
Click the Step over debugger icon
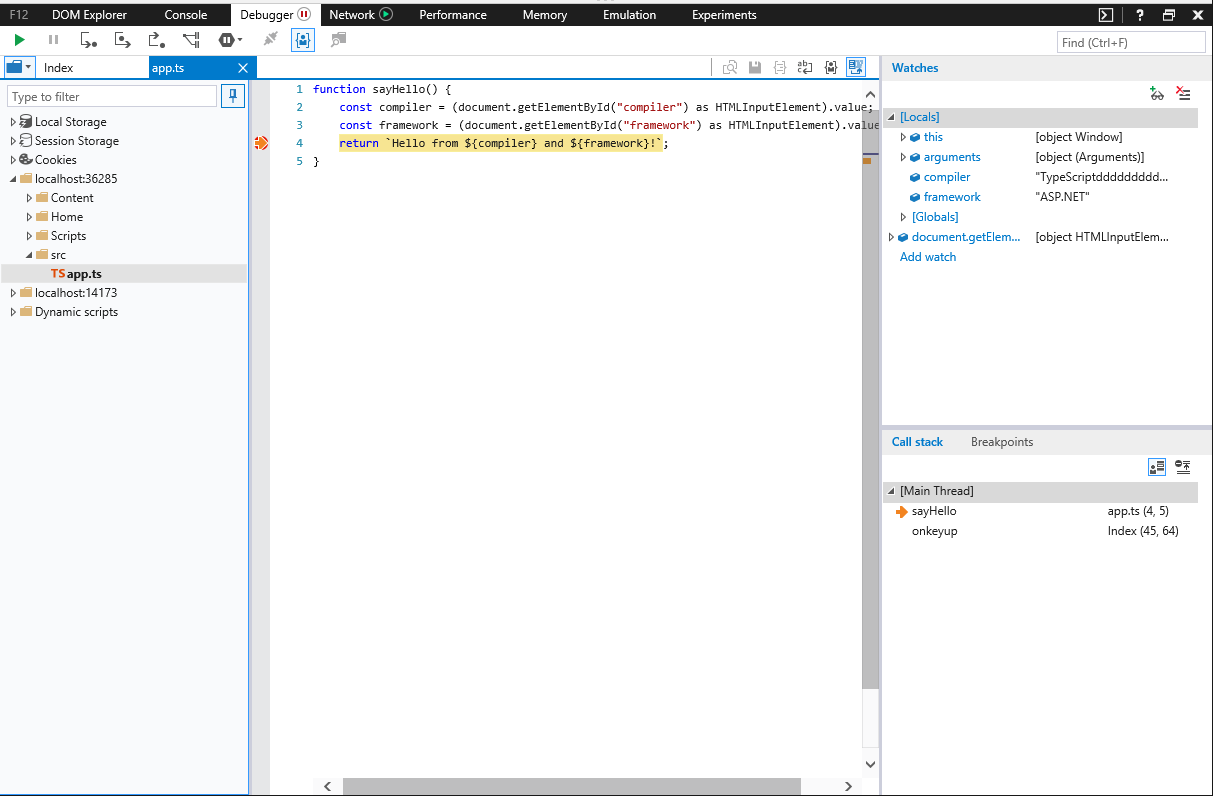click(123, 40)
